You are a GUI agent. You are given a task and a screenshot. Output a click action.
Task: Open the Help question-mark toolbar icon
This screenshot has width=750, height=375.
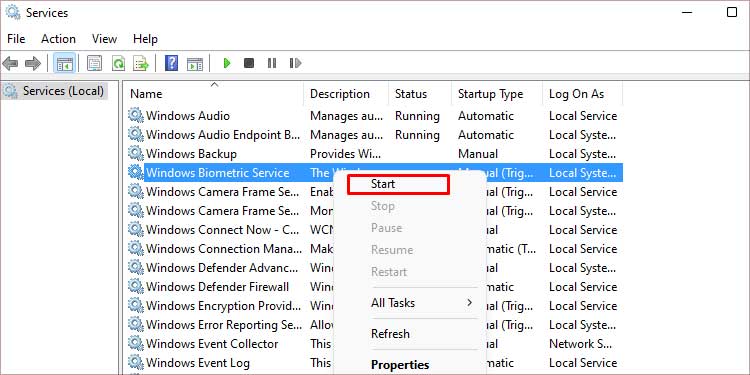(171, 63)
